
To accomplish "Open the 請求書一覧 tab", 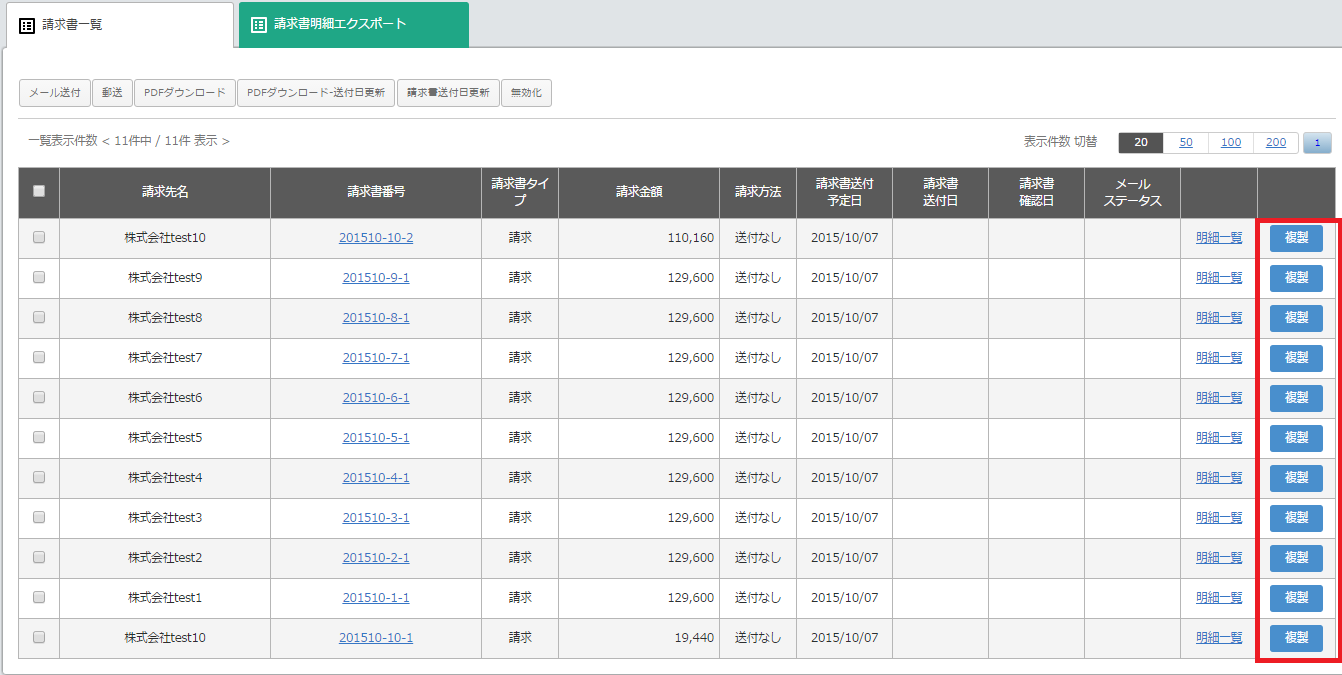I will [120, 24].
